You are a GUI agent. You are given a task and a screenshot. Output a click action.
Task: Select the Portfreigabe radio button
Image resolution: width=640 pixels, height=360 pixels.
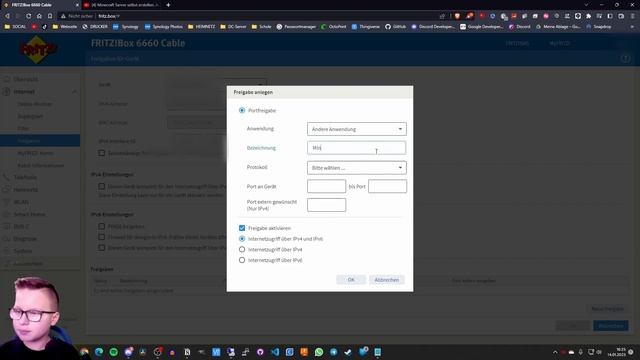coord(242,110)
